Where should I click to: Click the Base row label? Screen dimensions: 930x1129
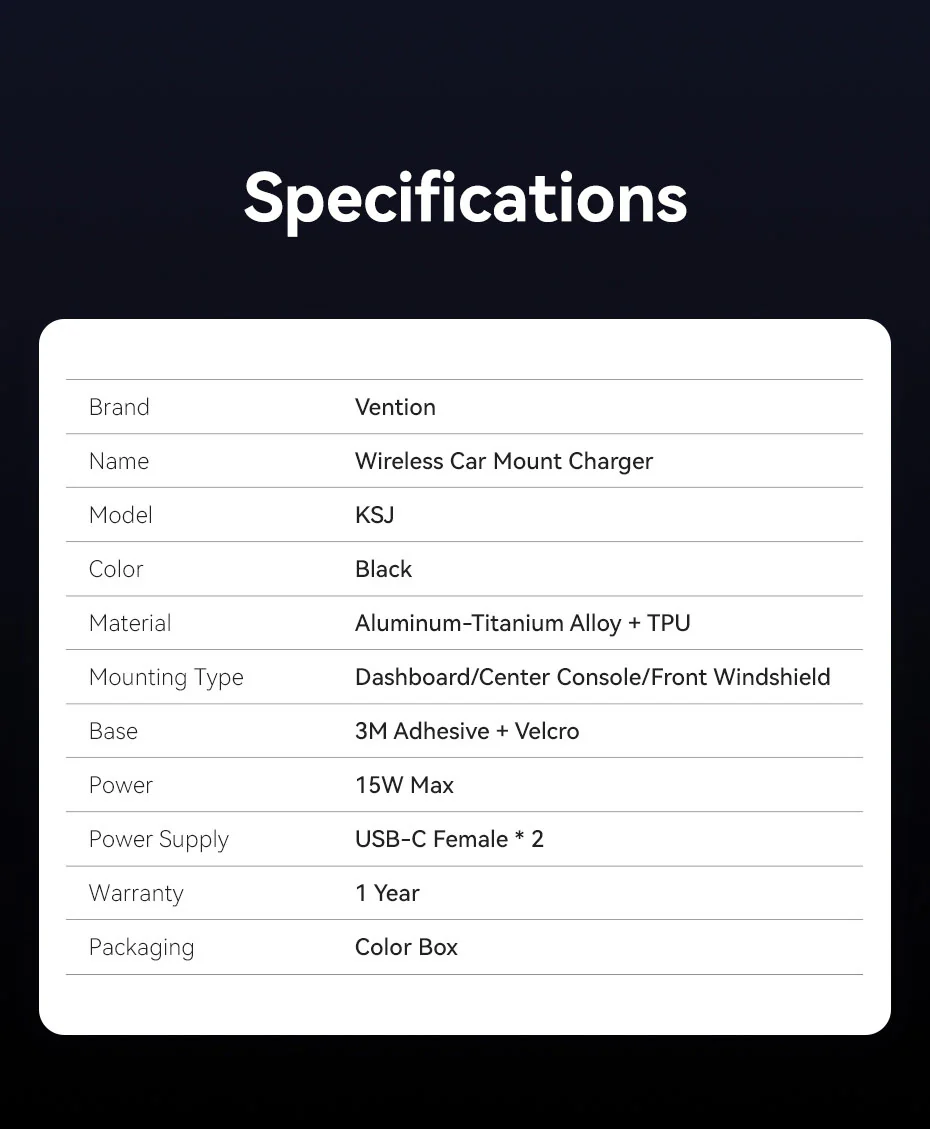tap(113, 731)
